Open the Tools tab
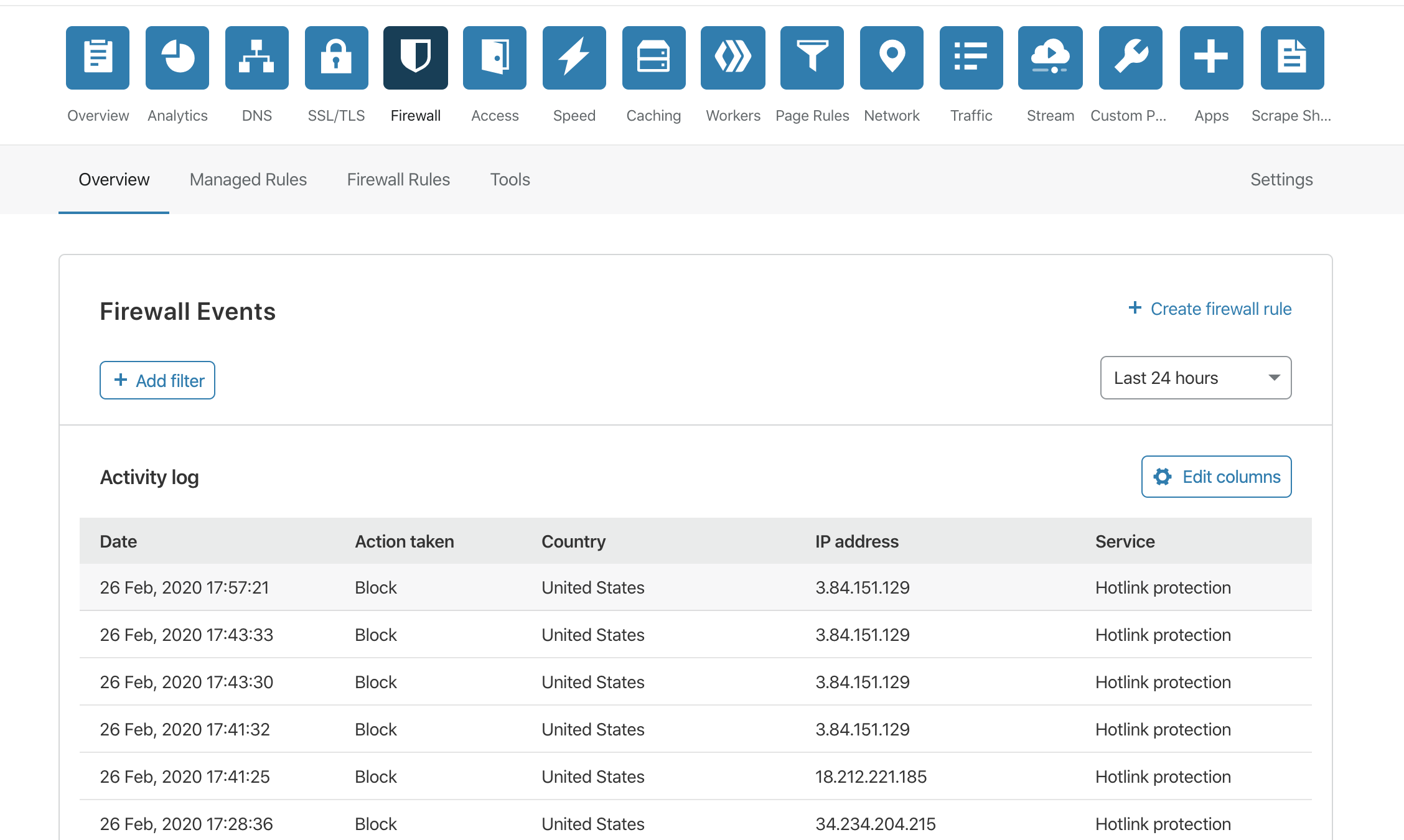The width and height of the screenshot is (1404, 840). click(x=510, y=180)
